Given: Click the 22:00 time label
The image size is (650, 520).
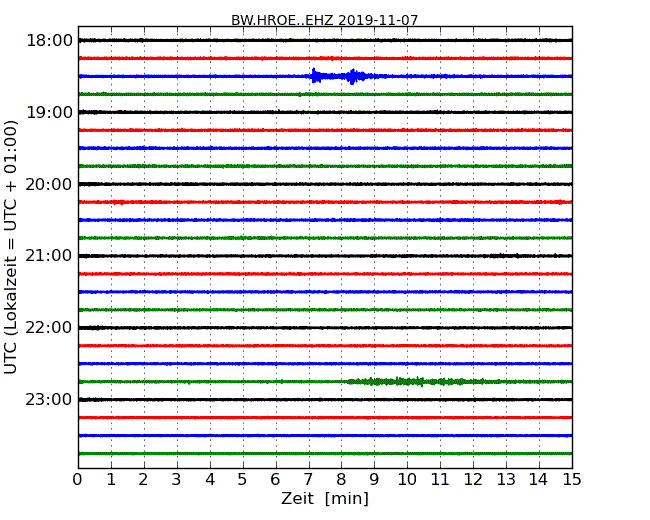Looking at the screenshot, I should [49, 328].
